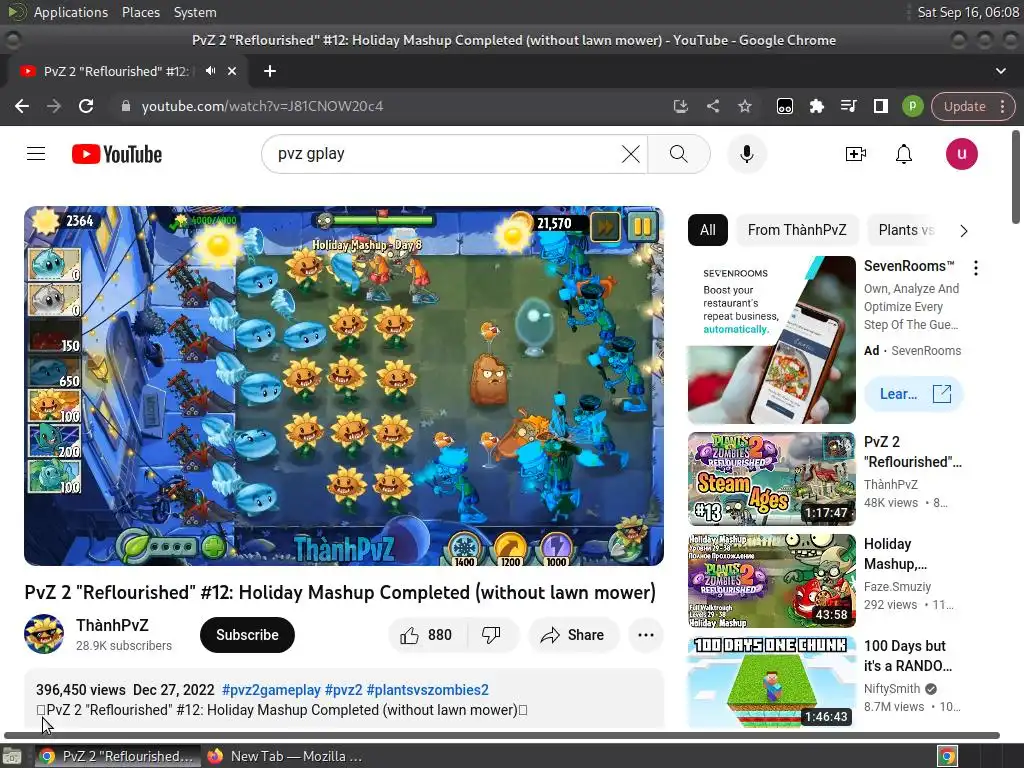Open the Extensions puzzle icon
The height and width of the screenshot is (768, 1024).
(816, 106)
